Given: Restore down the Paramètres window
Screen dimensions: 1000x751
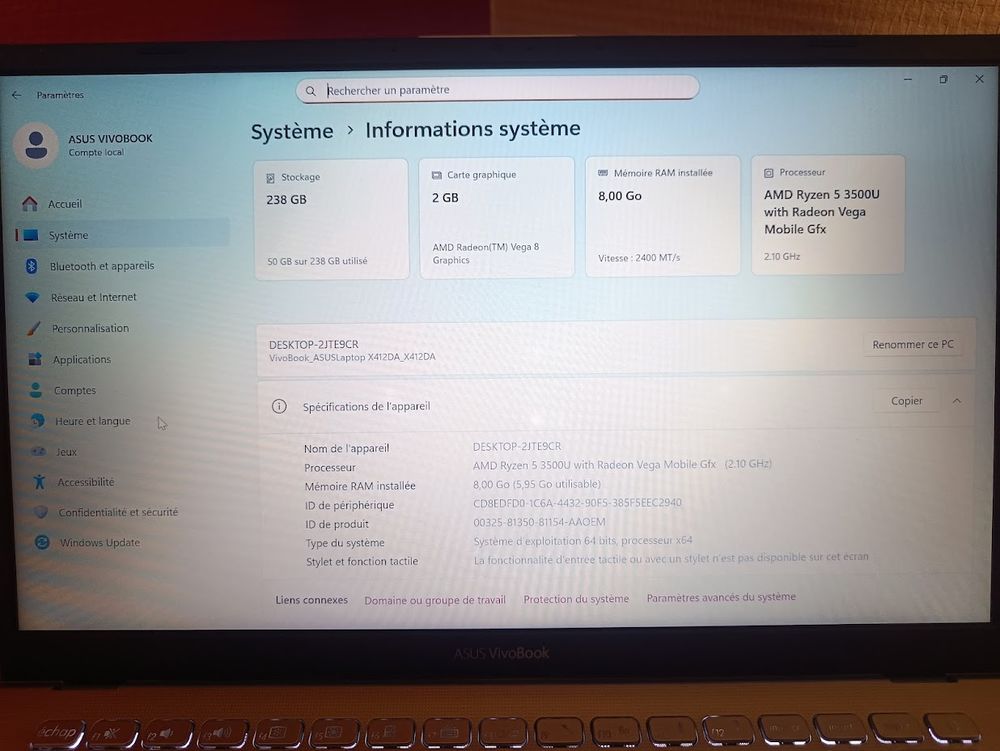Looking at the screenshot, I should (x=943, y=79).
